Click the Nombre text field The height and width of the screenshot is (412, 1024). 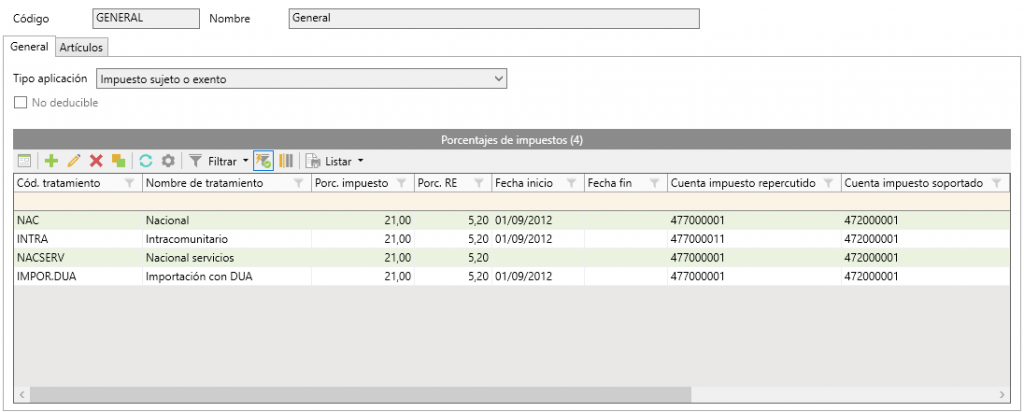coord(492,18)
